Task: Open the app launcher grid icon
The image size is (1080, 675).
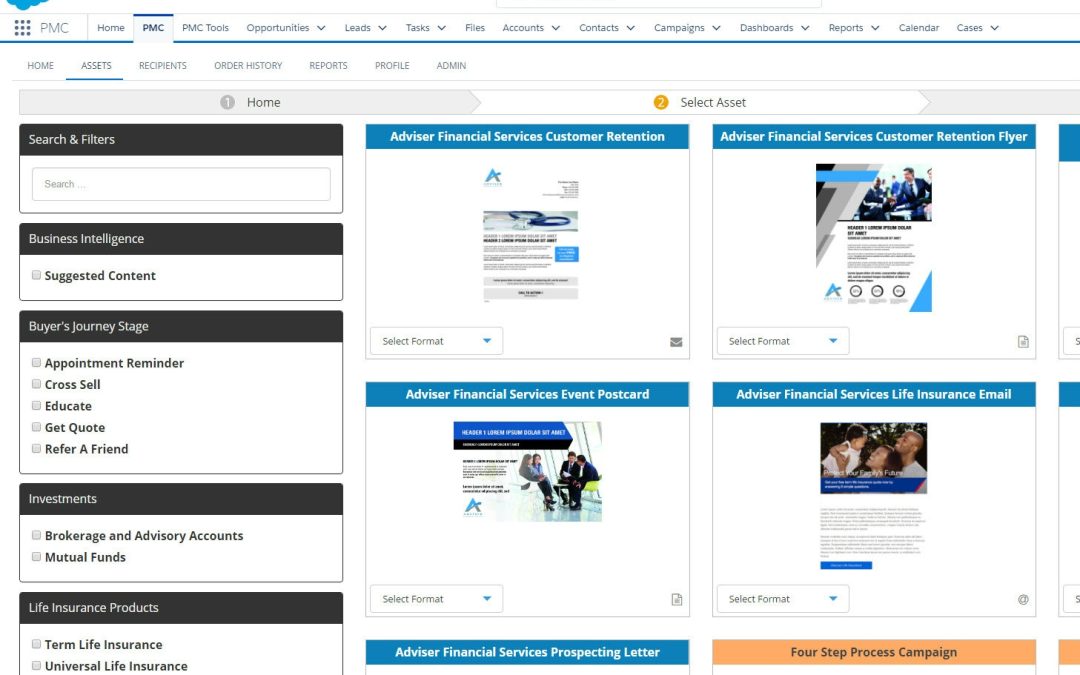Action: 22,28
